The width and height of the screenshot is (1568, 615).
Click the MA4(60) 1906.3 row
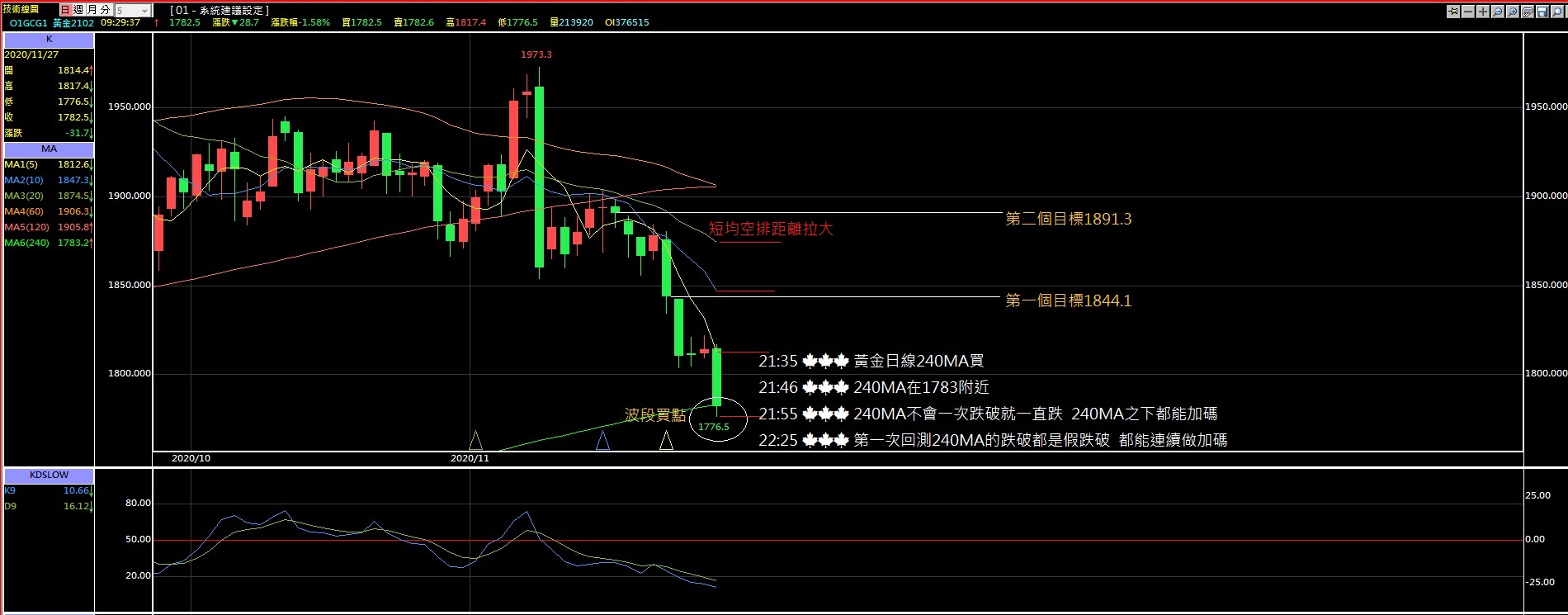50,211
